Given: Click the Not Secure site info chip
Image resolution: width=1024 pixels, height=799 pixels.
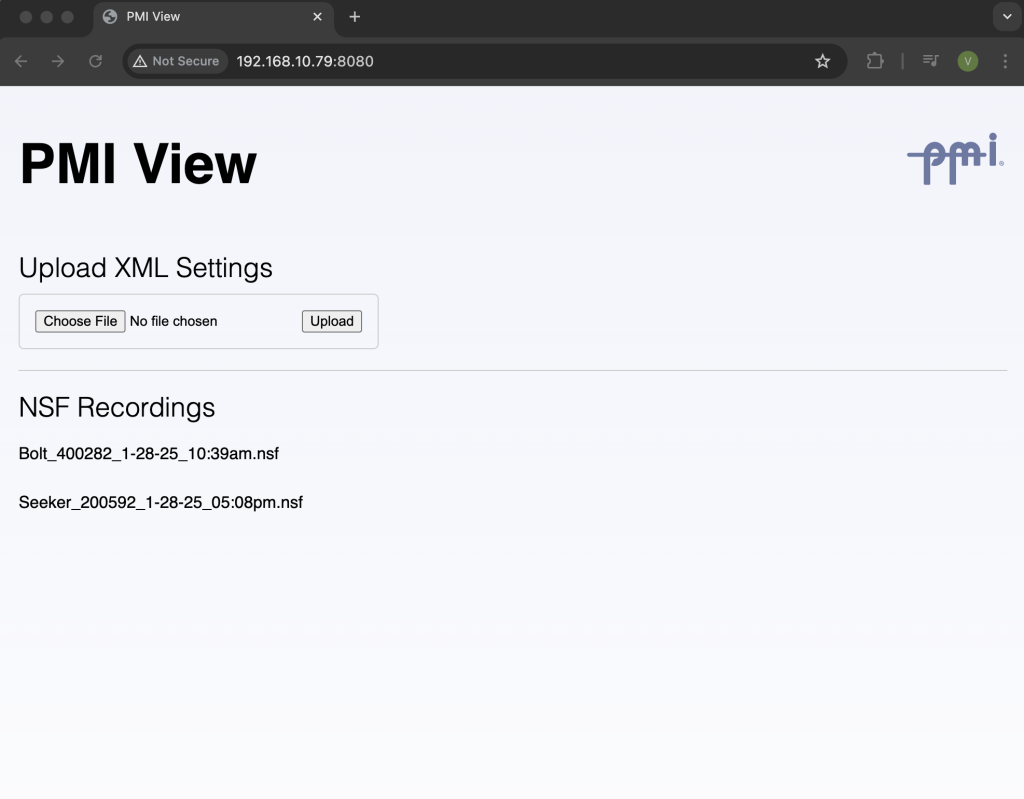Looking at the screenshot, I should (176, 61).
